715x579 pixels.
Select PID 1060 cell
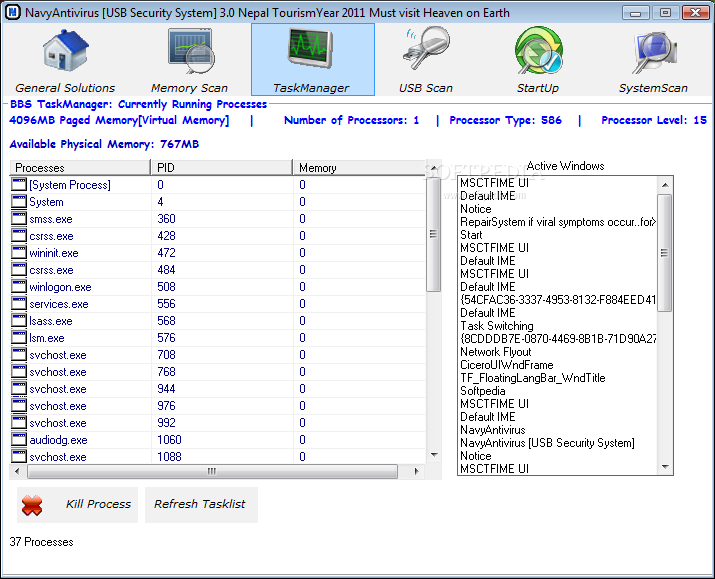169,440
